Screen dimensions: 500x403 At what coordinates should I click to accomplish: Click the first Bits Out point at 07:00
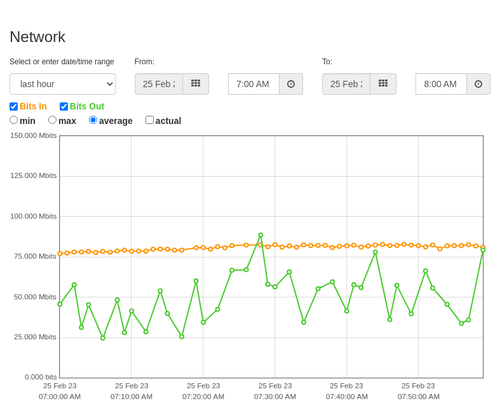click(x=60, y=304)
